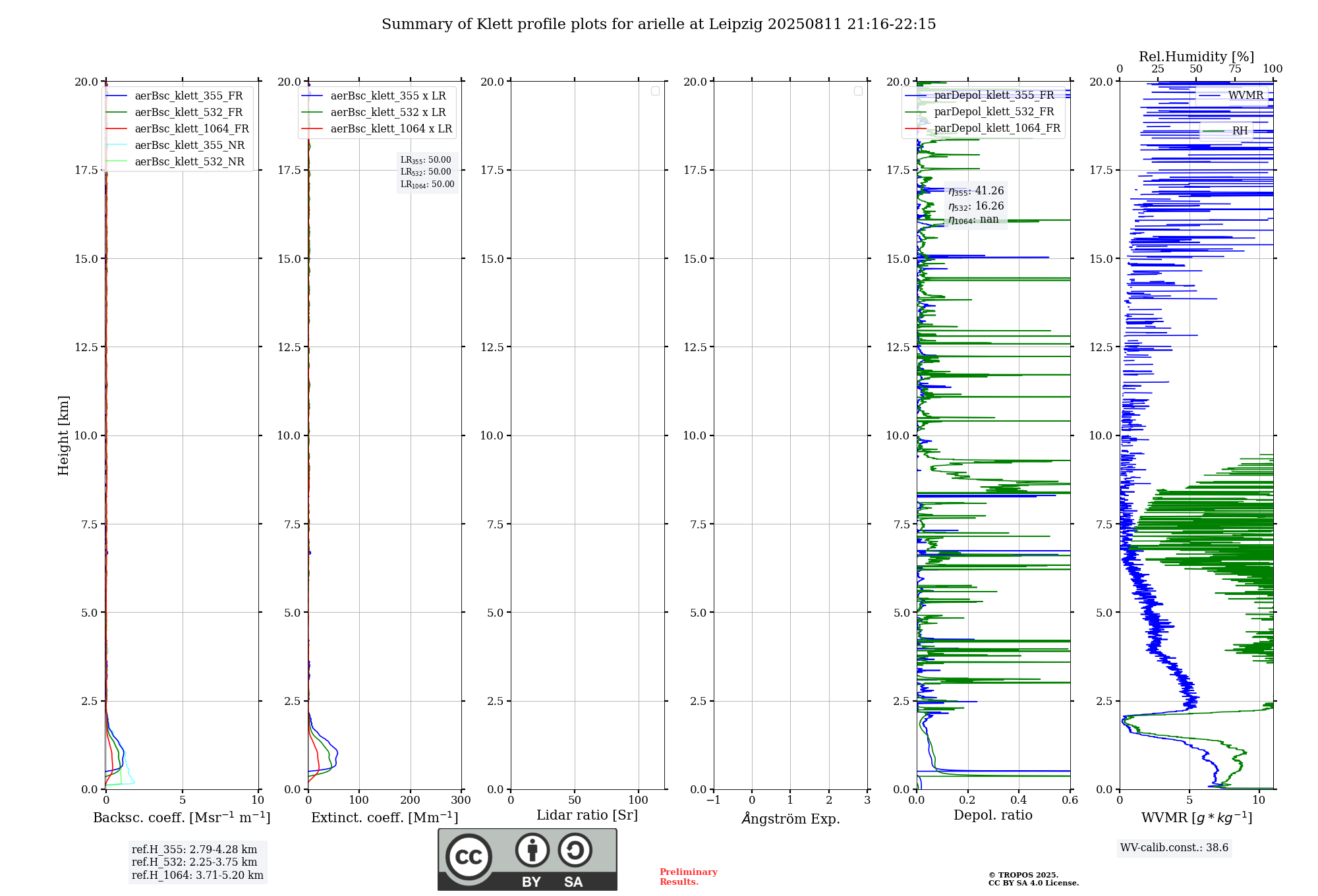This screenshot has width=1318, height=896.
Task: Click the LR1064: 50.00 annotation
Action: 427,184
